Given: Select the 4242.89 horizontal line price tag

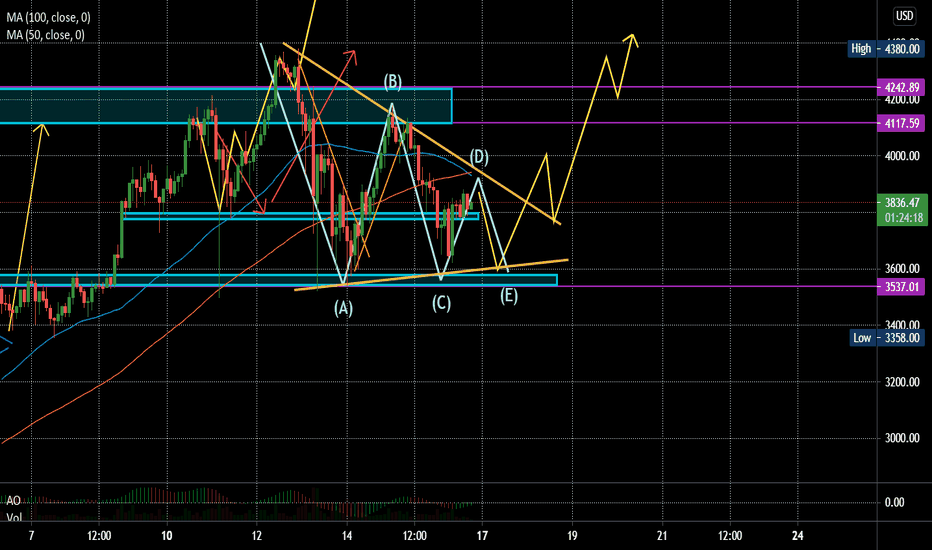Looking at the screenshot, I should pyautogui.click(x=902, y=87).
